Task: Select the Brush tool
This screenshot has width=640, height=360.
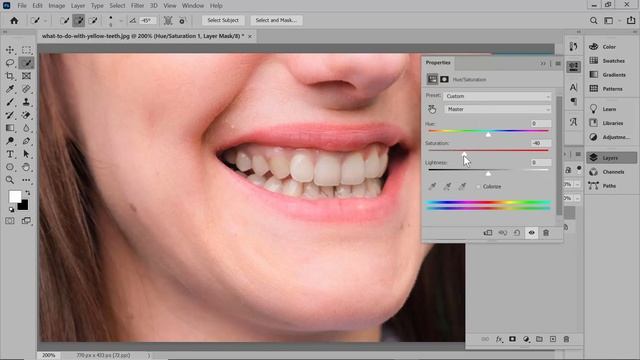Action: [10, 102]
